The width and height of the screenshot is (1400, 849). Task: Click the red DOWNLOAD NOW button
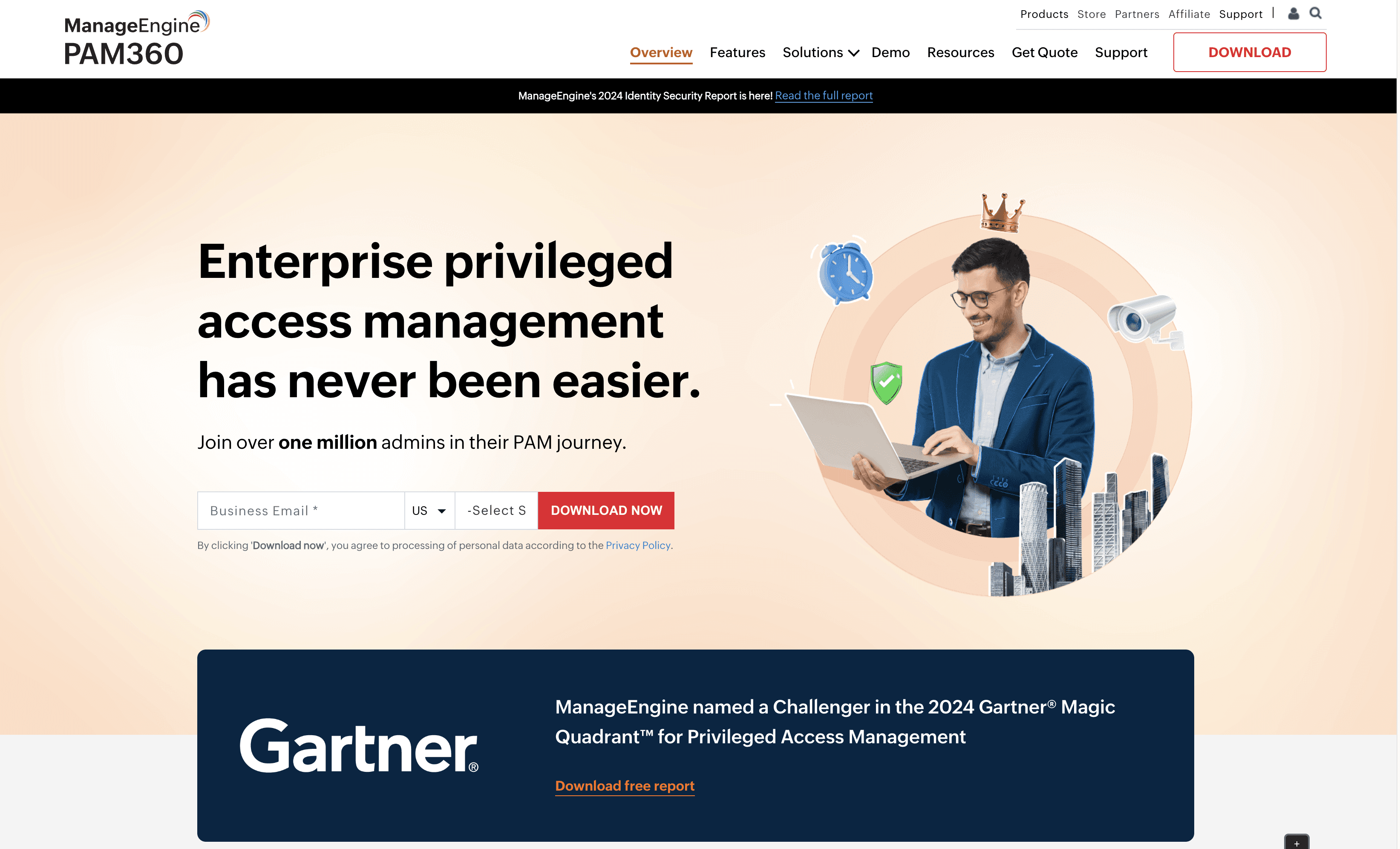pos(606,510)
